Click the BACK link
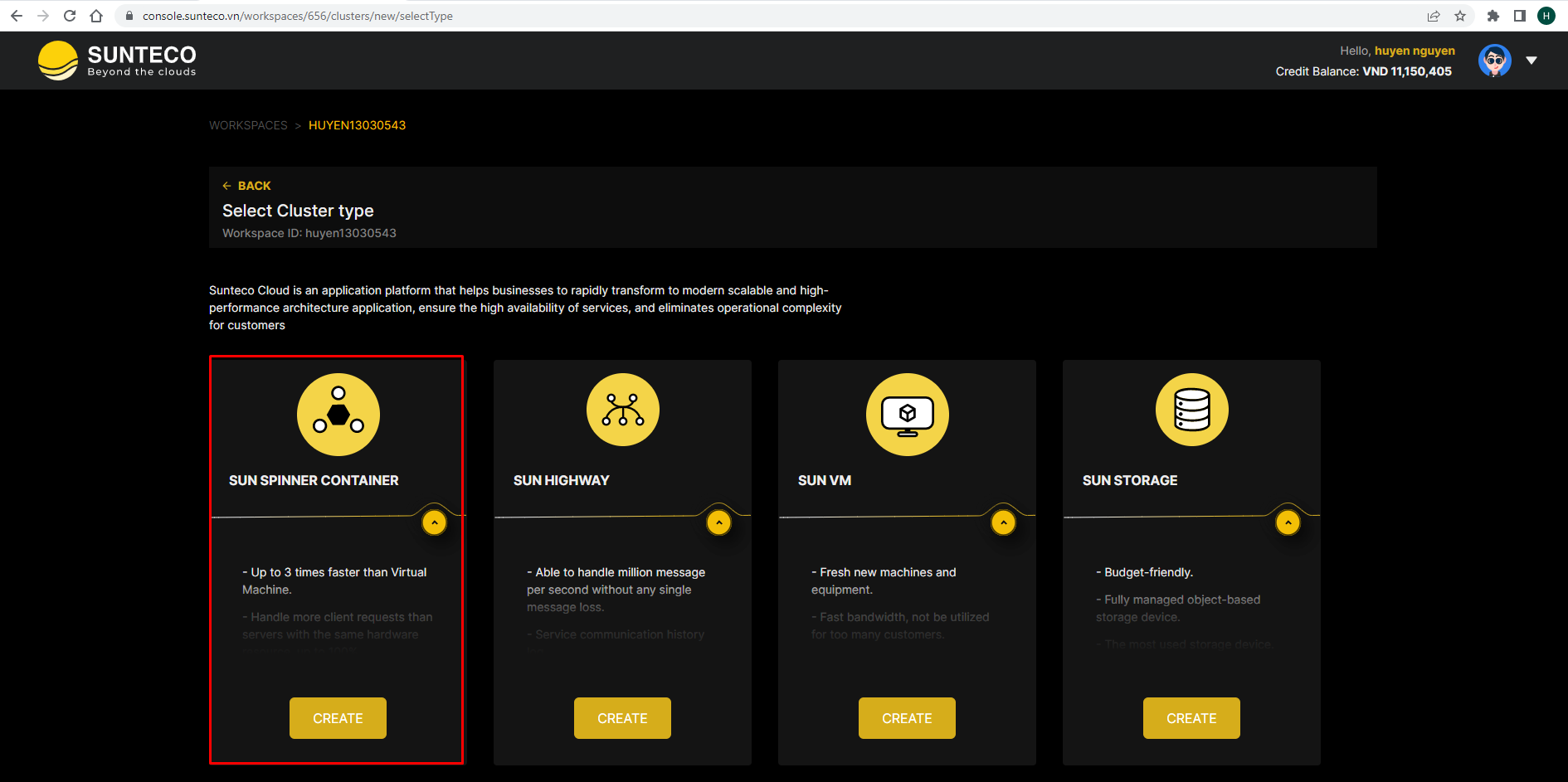This screenshot has height=782, width=1568. pos(246,186)
